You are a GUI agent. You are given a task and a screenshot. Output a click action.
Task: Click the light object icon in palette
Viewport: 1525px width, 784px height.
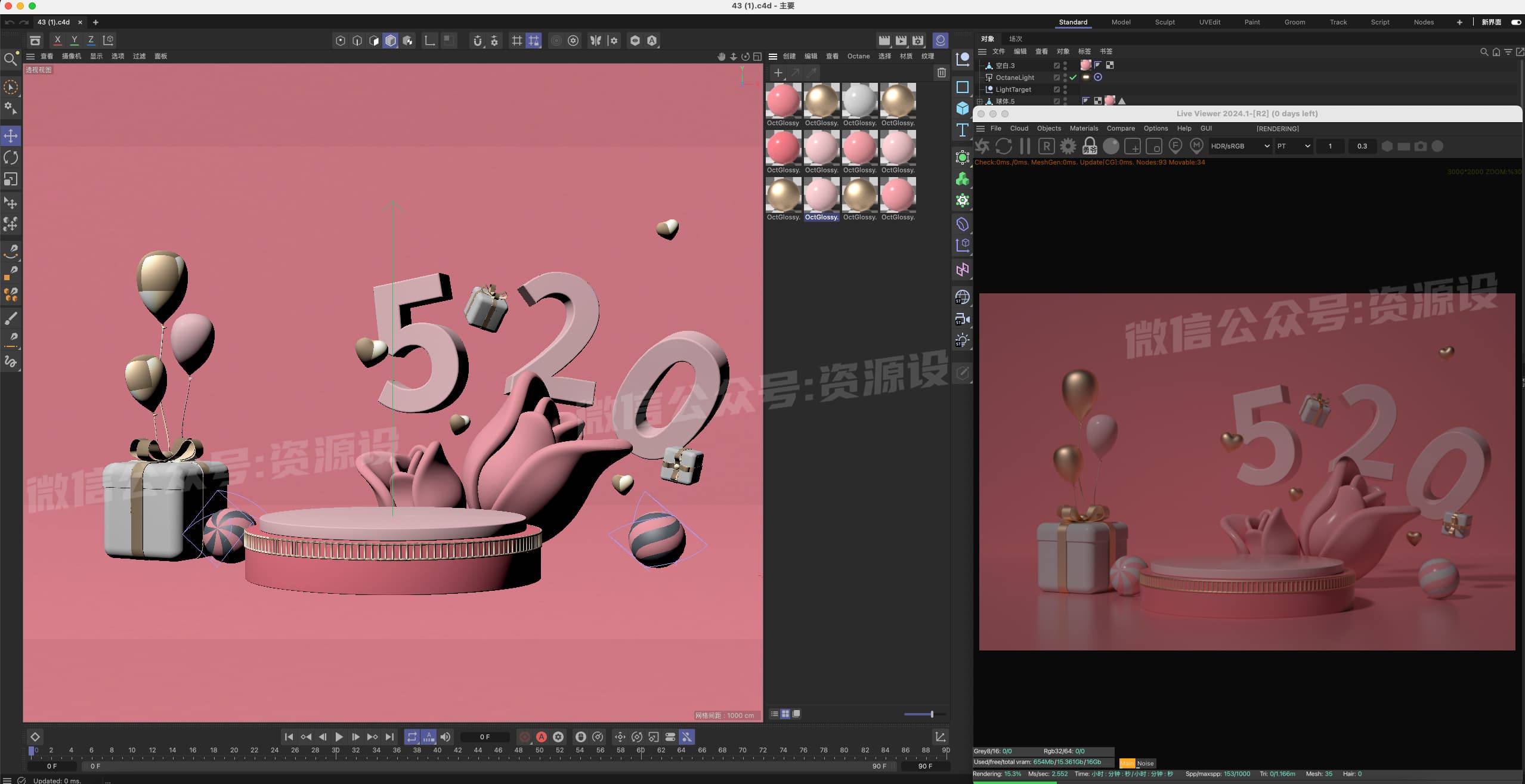pos(962,340)
